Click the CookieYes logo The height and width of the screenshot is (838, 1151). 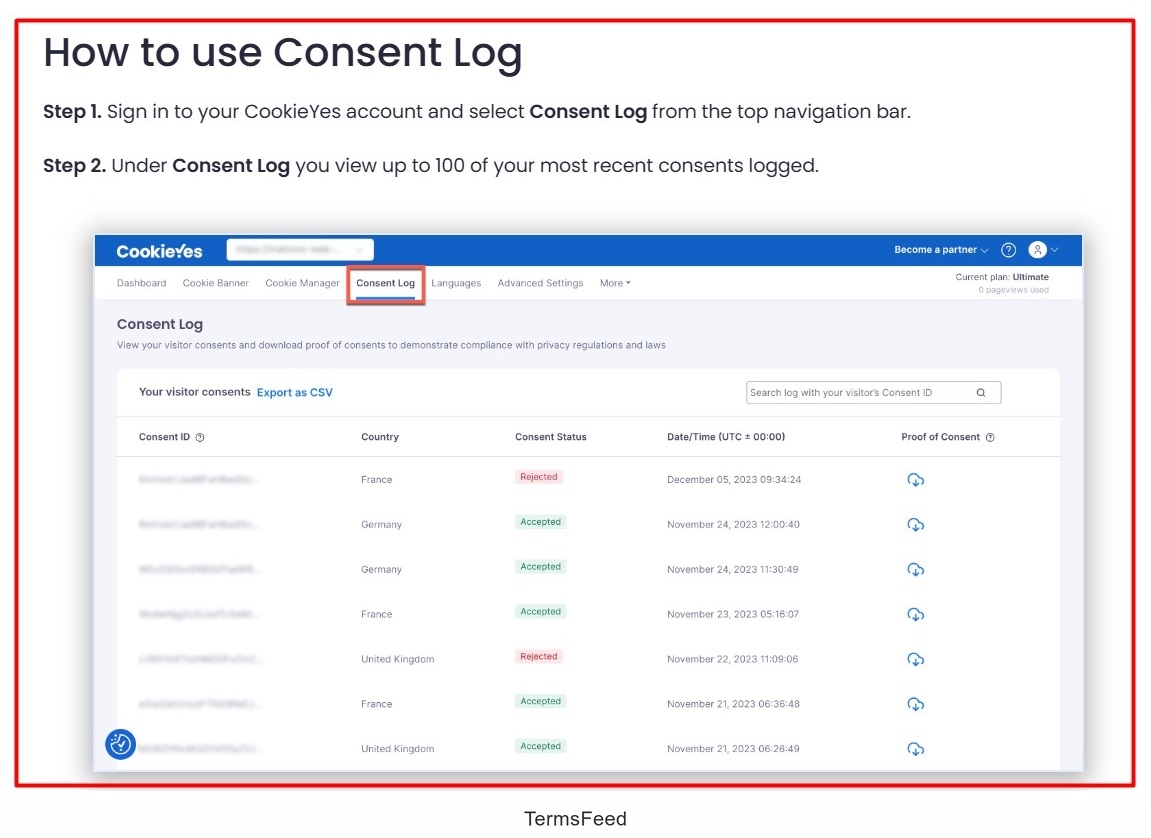pyautogui.click(x=159, y=251)
